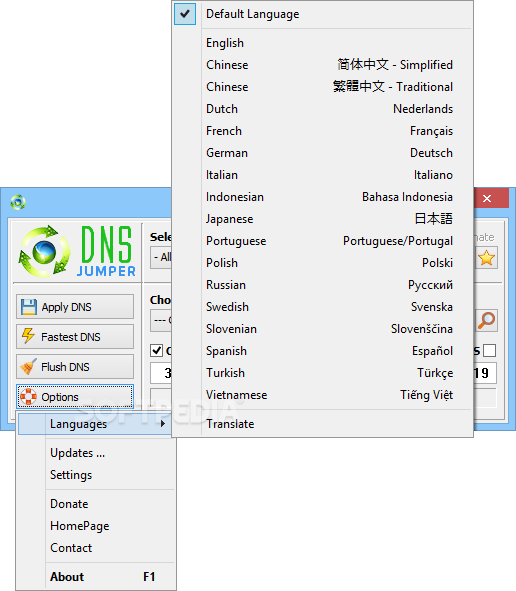Screen dimensions: 516x591
Task: Select English language
Action: (x=323, y=43)
